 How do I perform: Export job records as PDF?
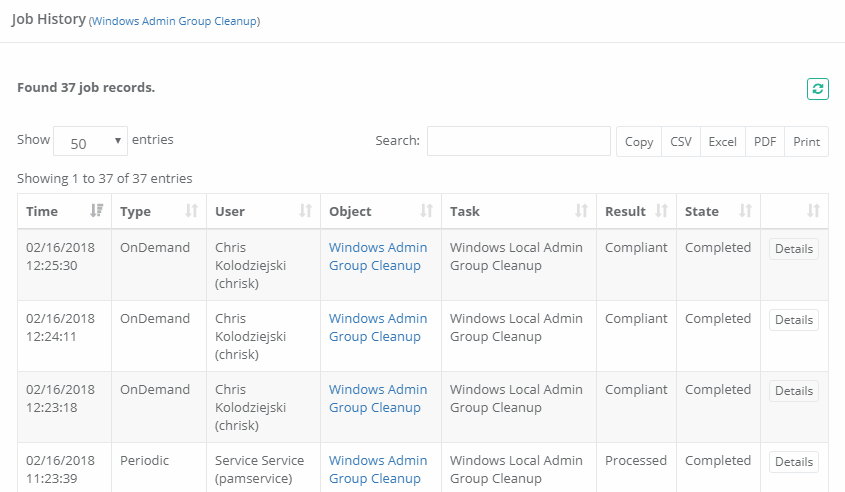(765, 142)
